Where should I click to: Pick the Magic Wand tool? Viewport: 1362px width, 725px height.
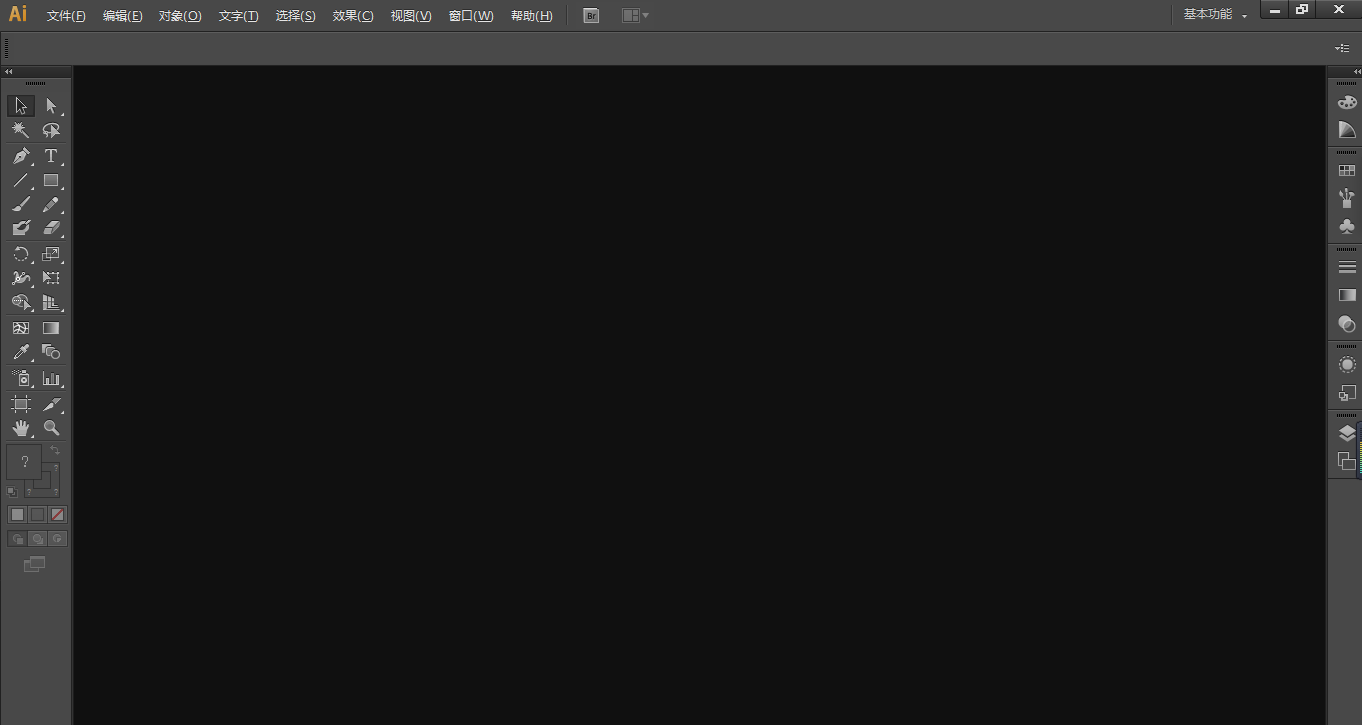tap(21, 131)
